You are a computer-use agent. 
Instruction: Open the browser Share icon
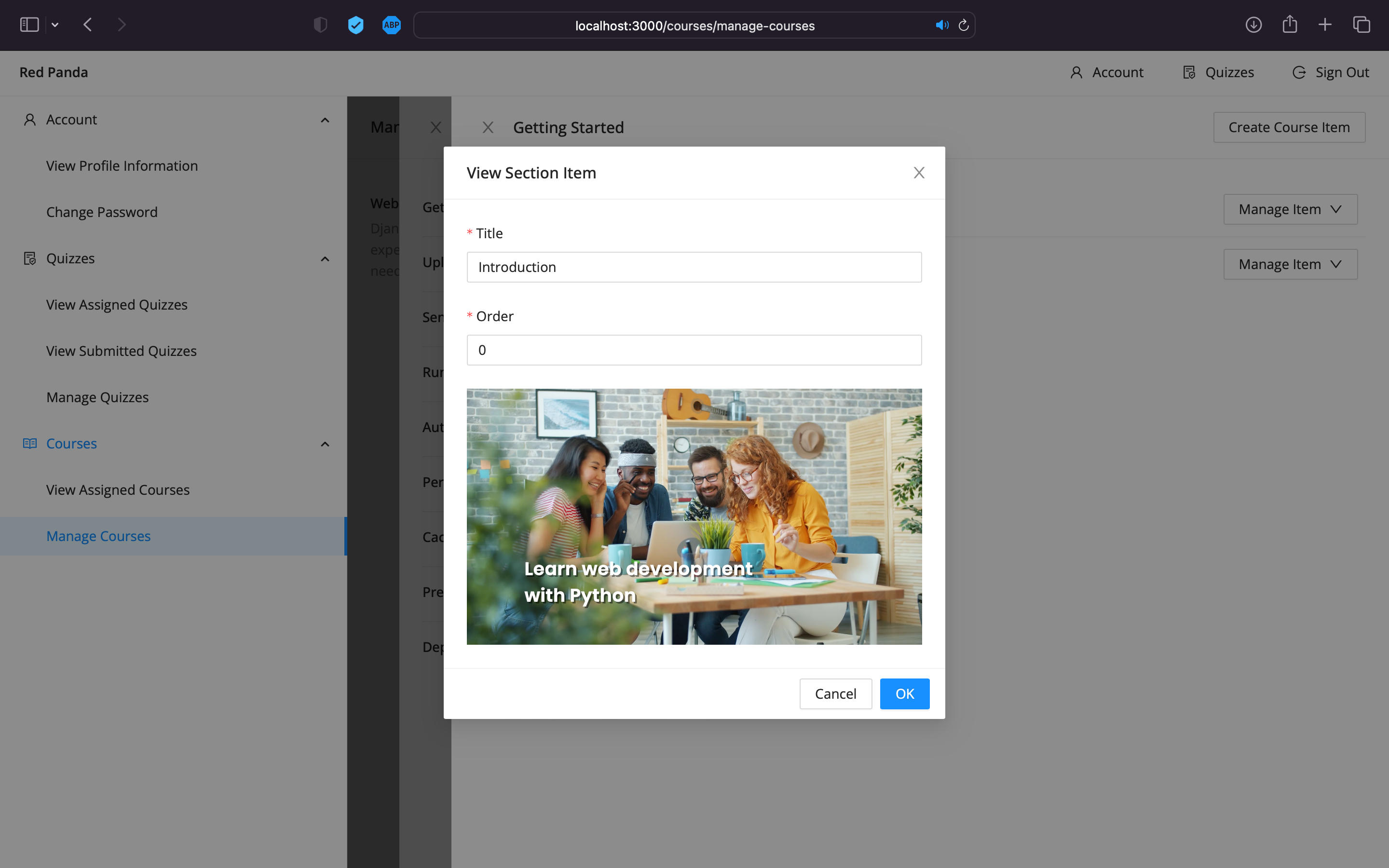click(1290, 24)
